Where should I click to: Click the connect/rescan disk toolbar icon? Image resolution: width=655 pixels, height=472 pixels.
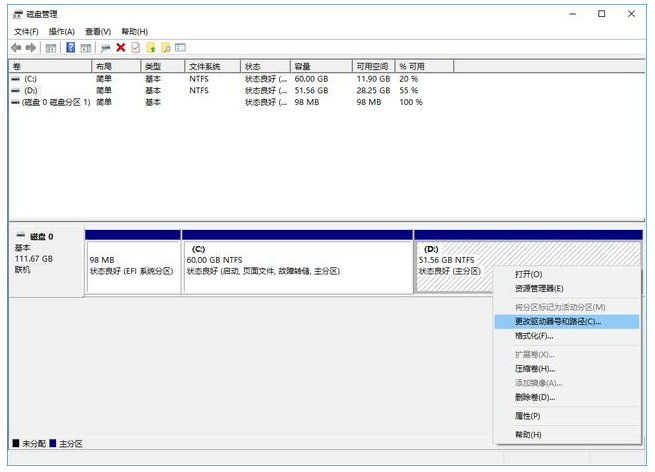click(105, 48)
